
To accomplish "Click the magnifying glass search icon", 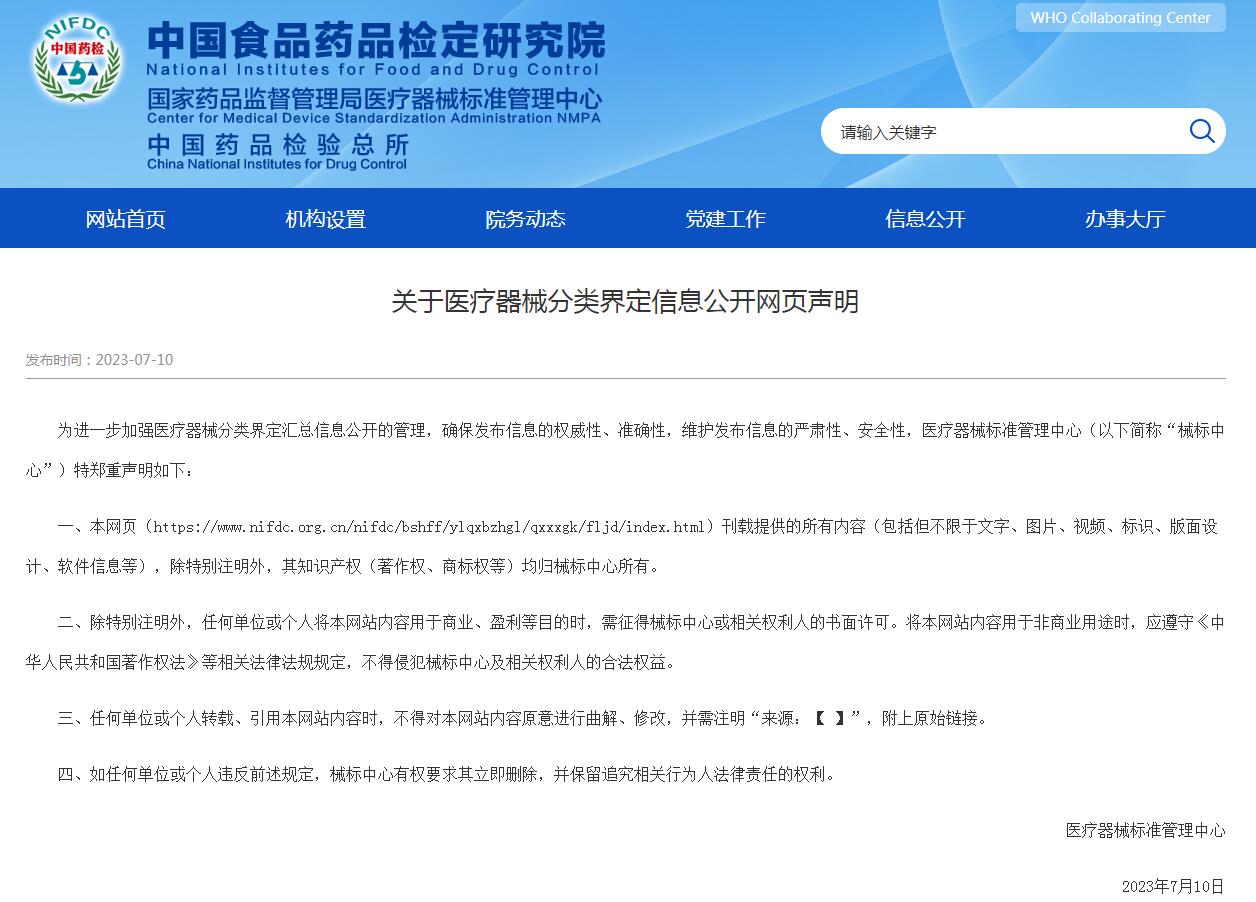I will coord(1201,131).
